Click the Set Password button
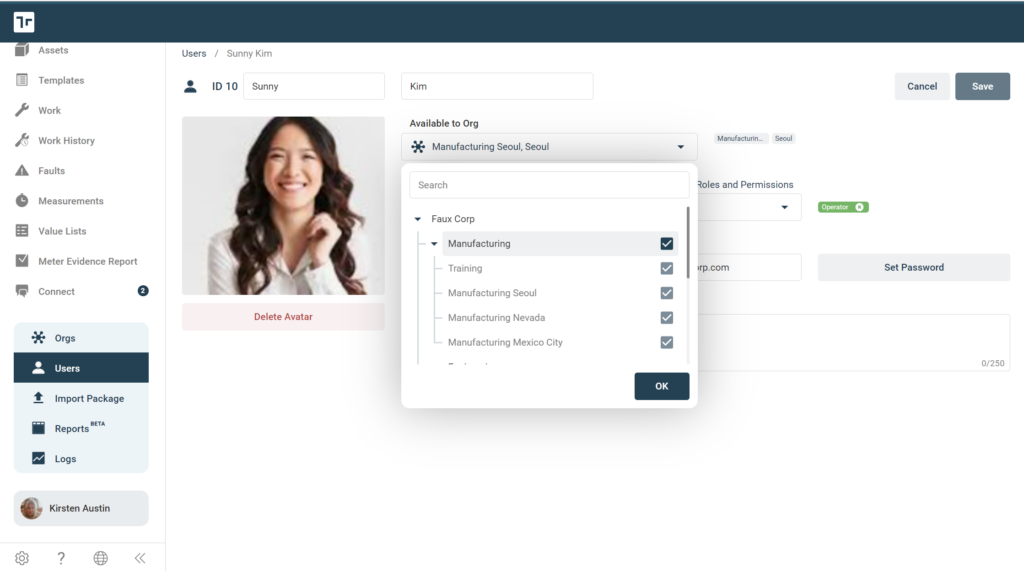The image size is (1024, 571). click(x=914, y=267)
